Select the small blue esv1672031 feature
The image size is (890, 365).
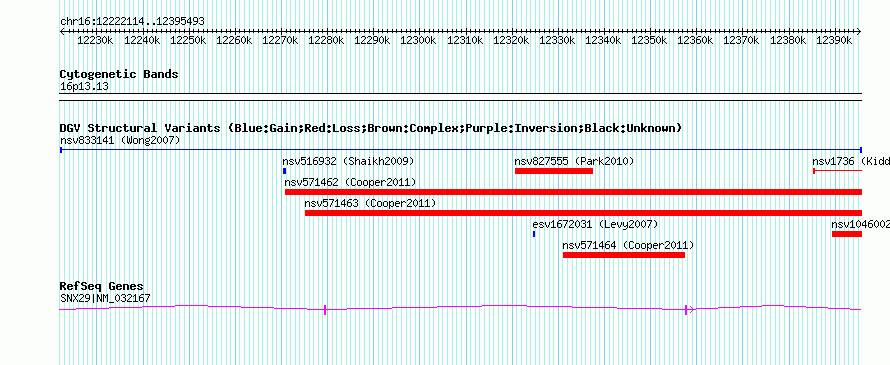[534, 234]
